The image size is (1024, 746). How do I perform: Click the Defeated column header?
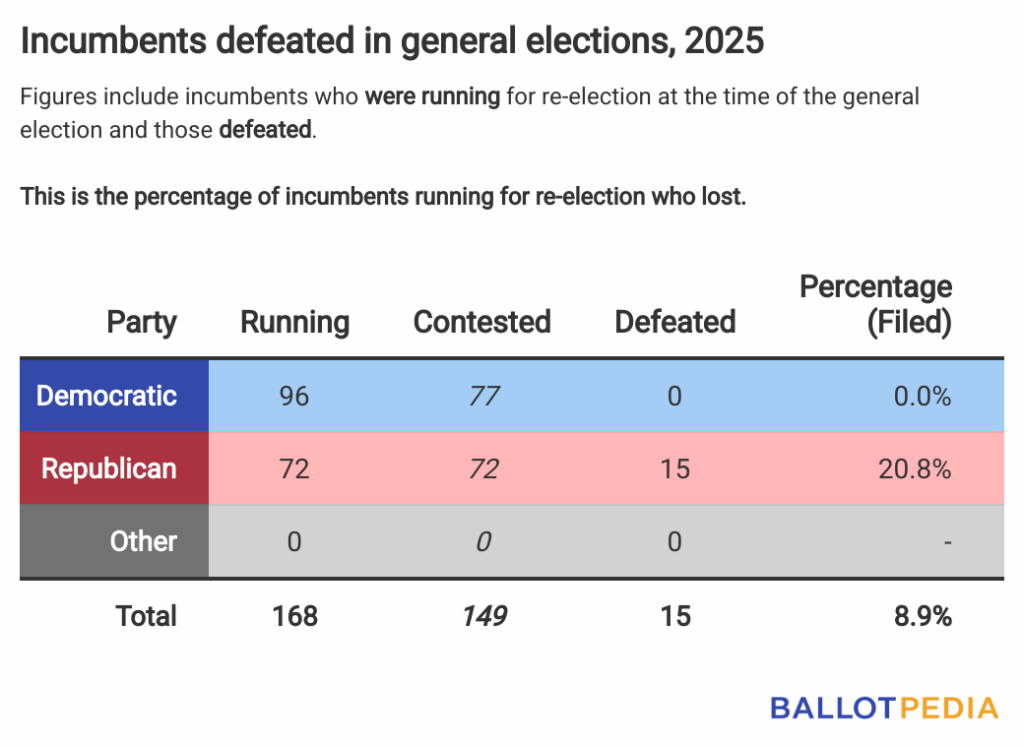(675, 322)
